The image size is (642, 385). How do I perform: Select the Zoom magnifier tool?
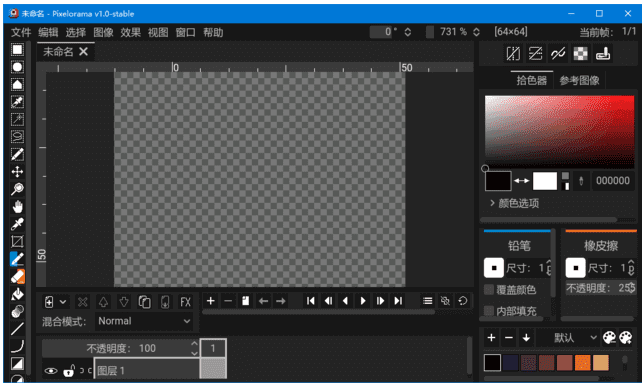click(17, 189)
